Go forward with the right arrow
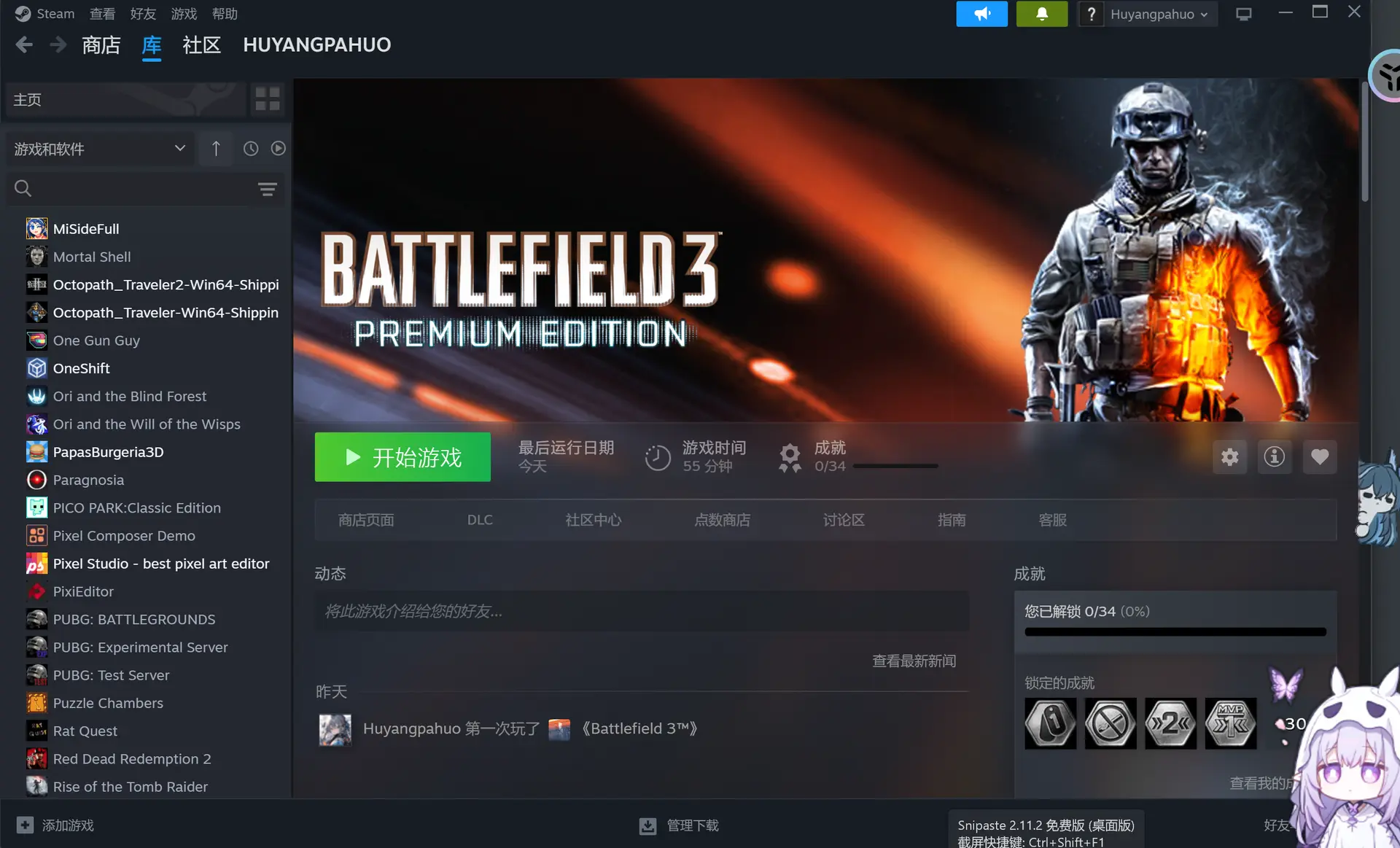Viewport: 1400px width, 848px height. coord(58,45)
